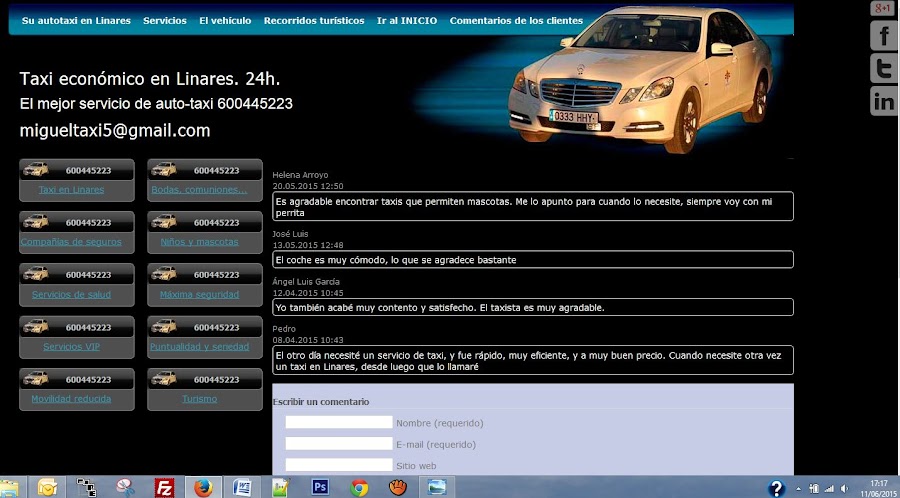
Task: Click the Taxi económico en Linares heading
Action: click(x=150, y=79)
